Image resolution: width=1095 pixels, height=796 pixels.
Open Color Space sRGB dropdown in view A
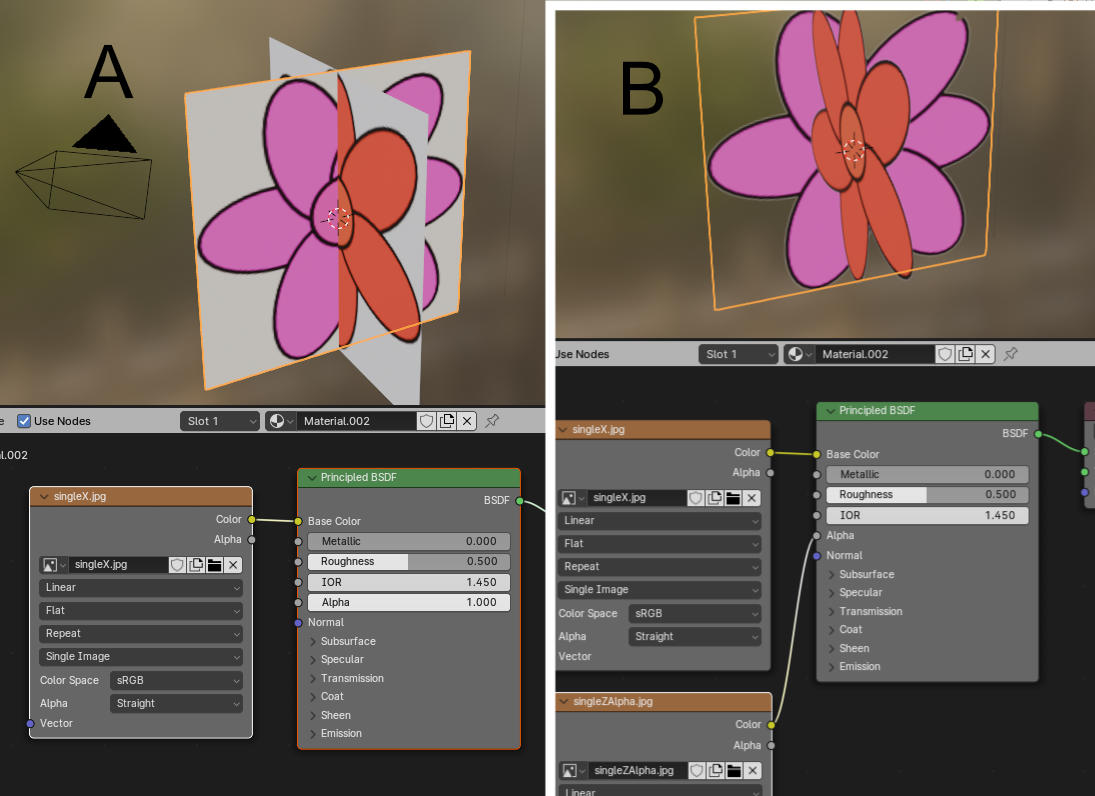click(176, 680)
